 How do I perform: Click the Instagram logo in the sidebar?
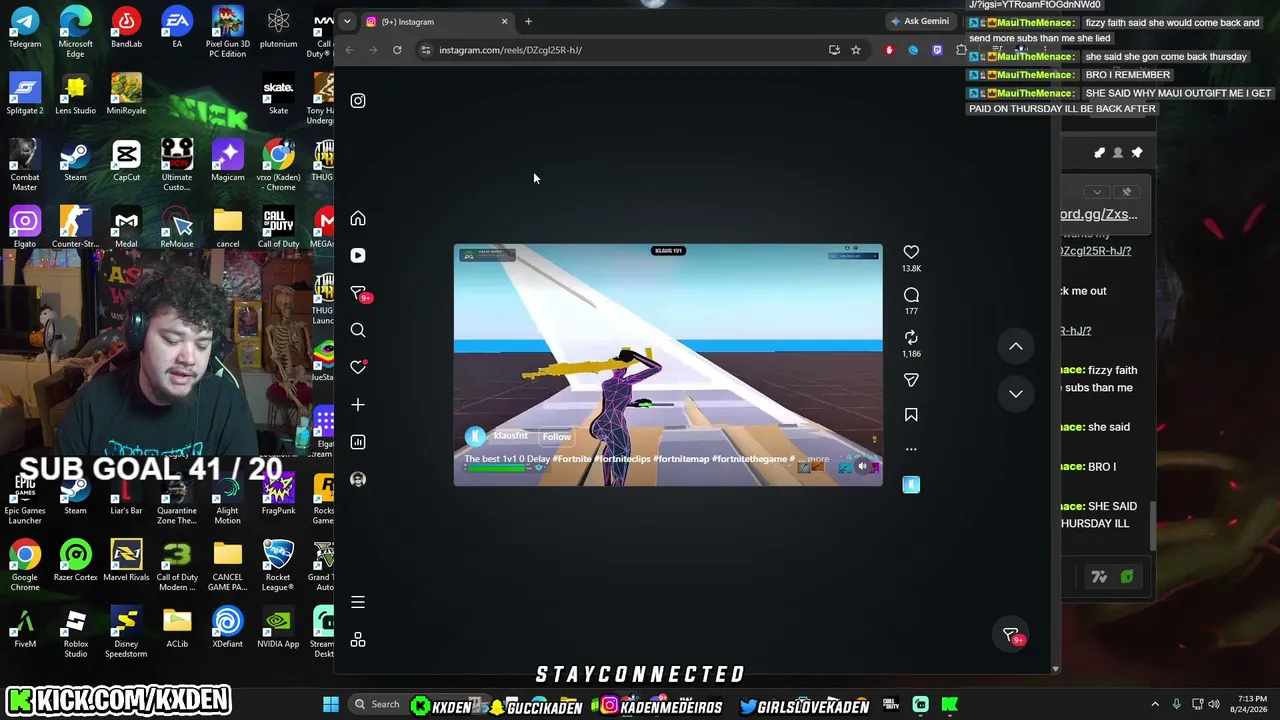pos(358,100)
